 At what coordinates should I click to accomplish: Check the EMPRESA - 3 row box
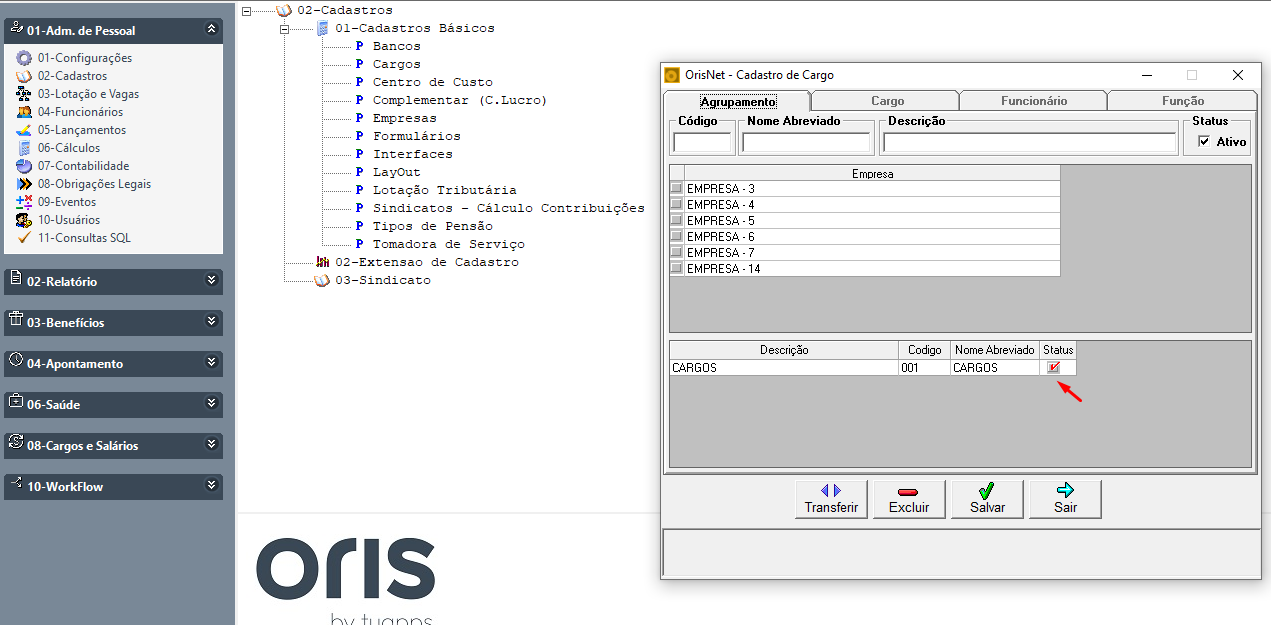click(677, 189)
